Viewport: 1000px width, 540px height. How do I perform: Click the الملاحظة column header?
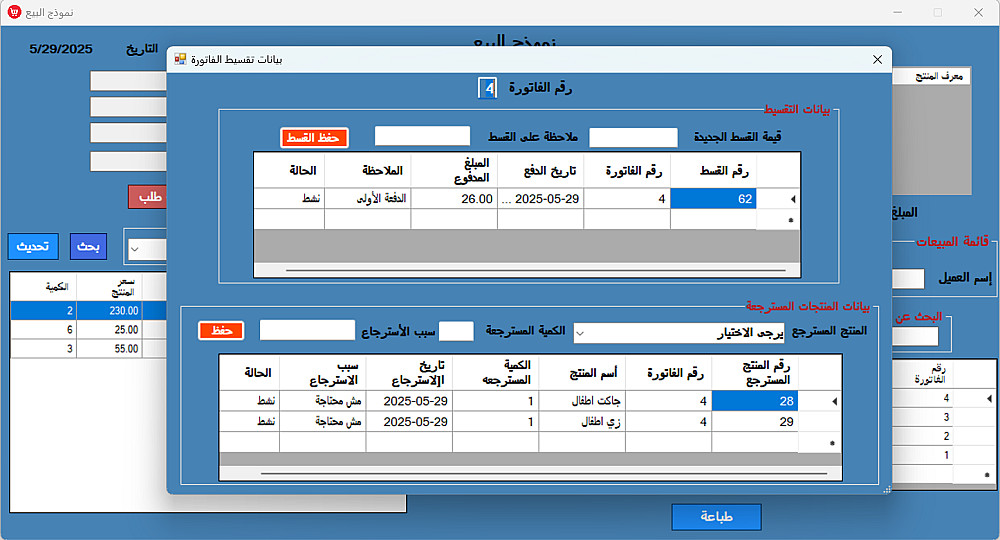(x=368, y=171)
